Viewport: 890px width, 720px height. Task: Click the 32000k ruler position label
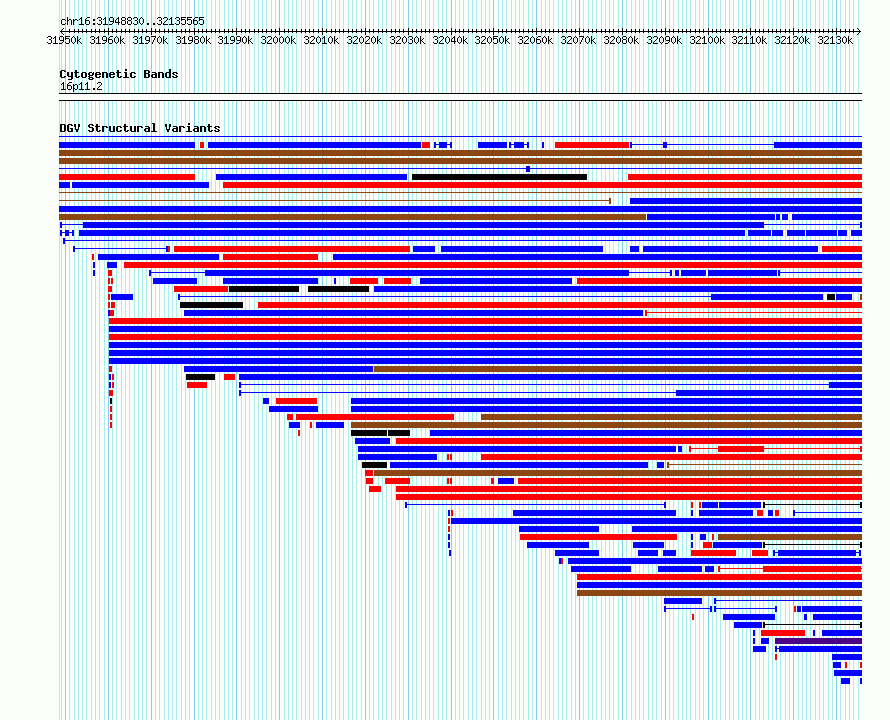pos(278,40)
